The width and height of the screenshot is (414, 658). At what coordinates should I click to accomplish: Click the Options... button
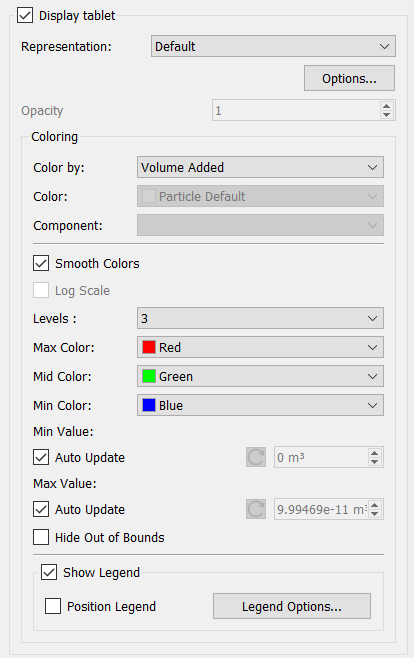349,78
